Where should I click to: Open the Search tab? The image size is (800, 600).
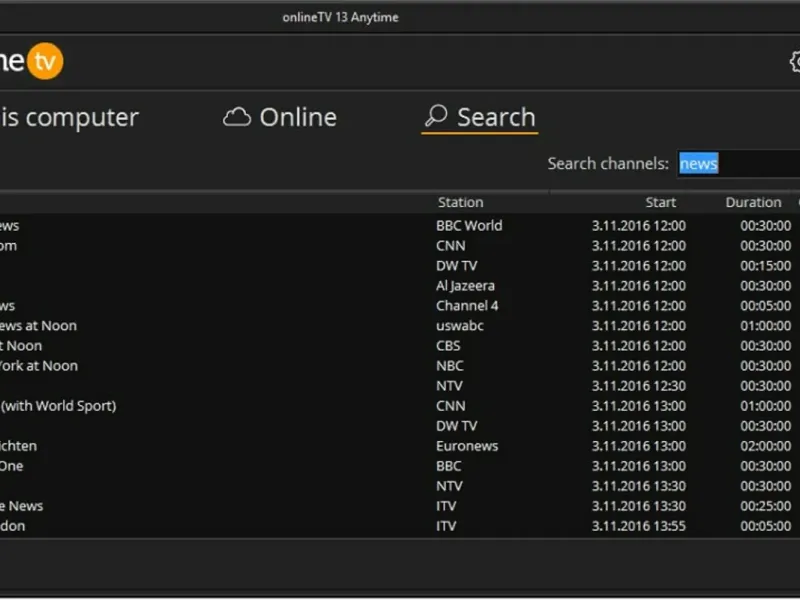click(x=480, y=117)
